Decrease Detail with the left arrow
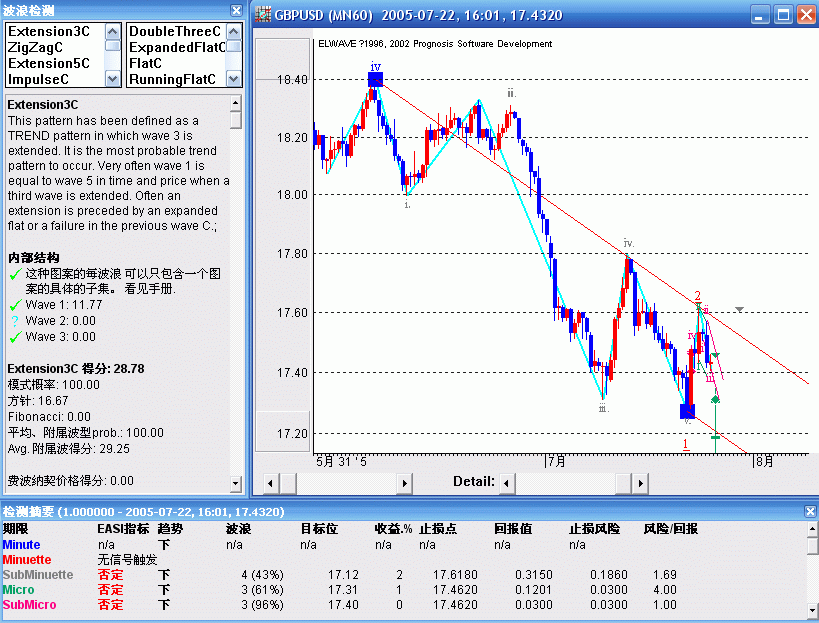This screenshot has height=623, width=819. coord(506,483)
